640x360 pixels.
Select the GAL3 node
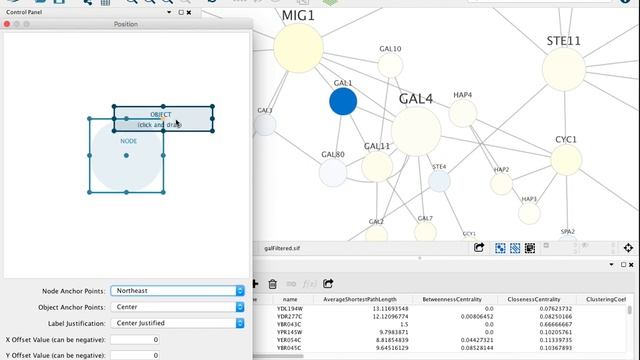(x=265, y=125)
